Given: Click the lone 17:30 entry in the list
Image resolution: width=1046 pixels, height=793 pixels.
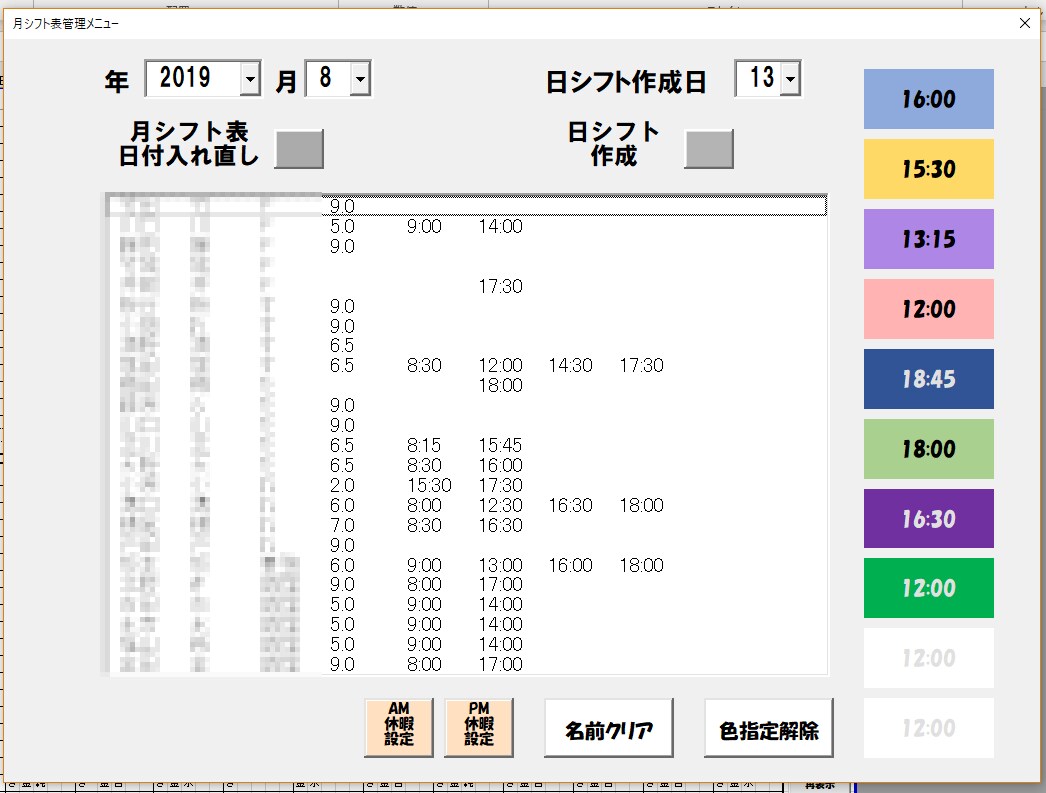Looking at the screenshot, I should pos(500,286).
